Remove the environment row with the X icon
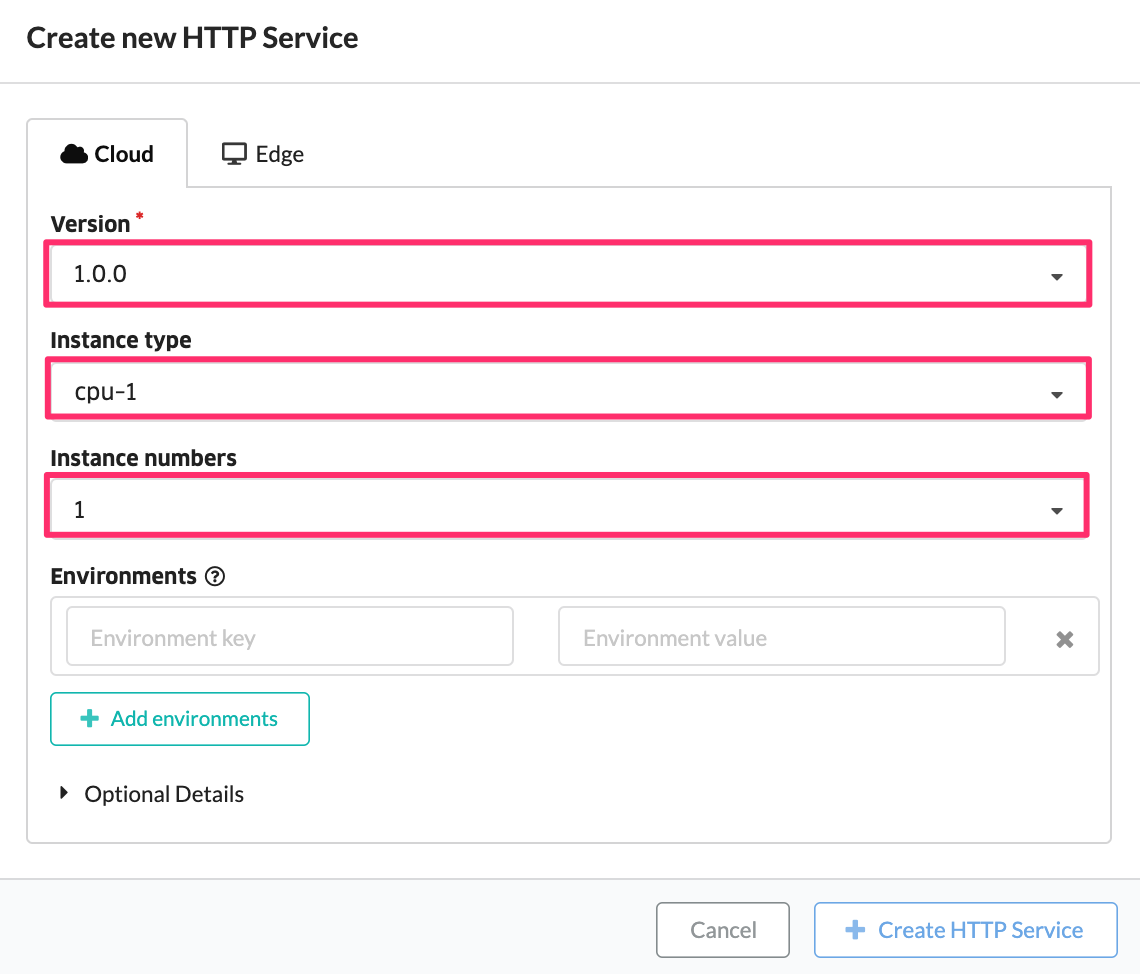This screenshot has height=974, width=1140. (1064, 639)
